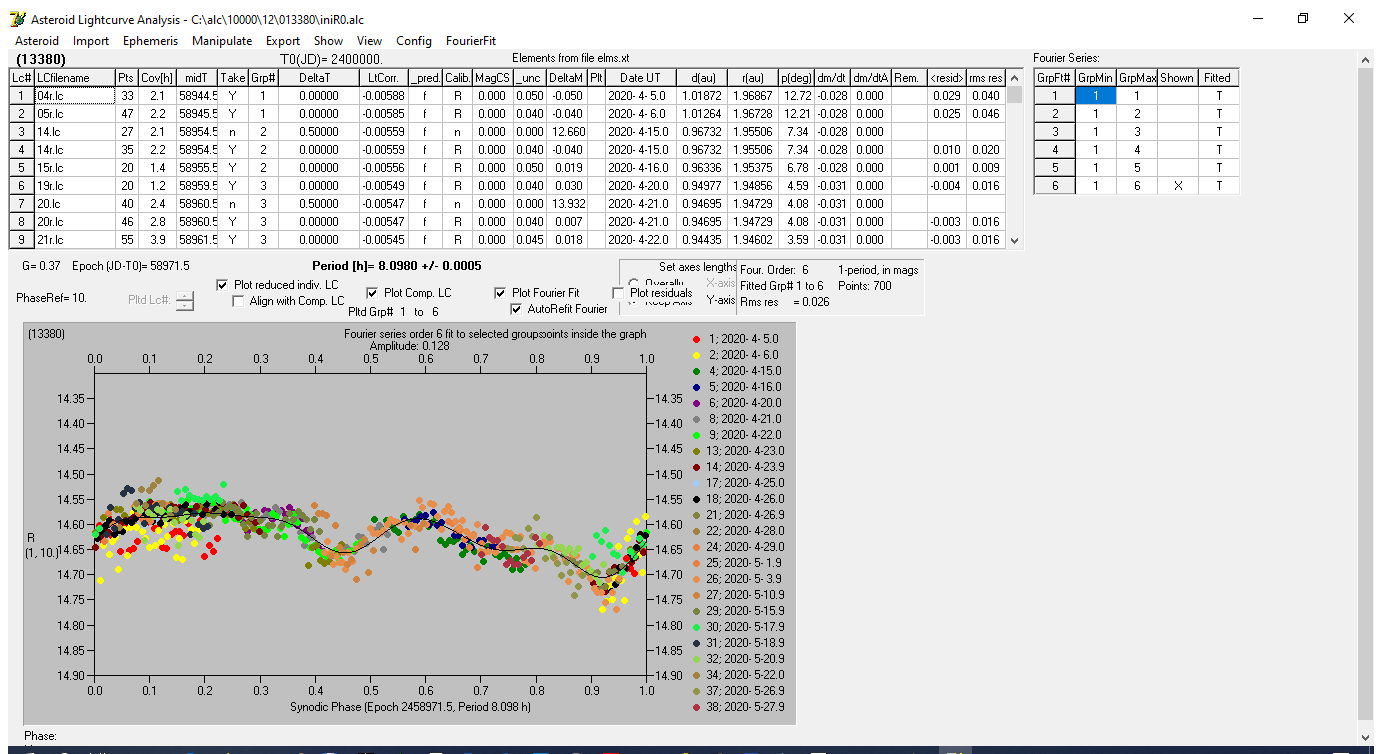Click legend entry 38; 2020-5-27.9
Screen dimensions: 1382x754
point(746,707)
